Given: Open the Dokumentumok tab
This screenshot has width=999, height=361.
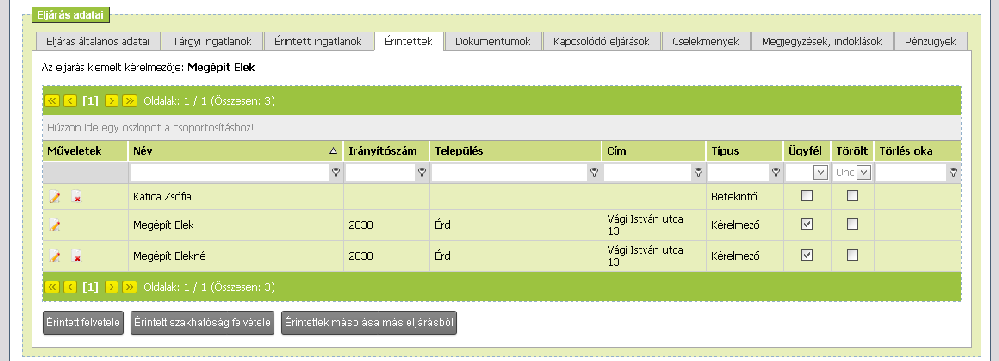Looking at the screenshot, I should click(493, 41).
